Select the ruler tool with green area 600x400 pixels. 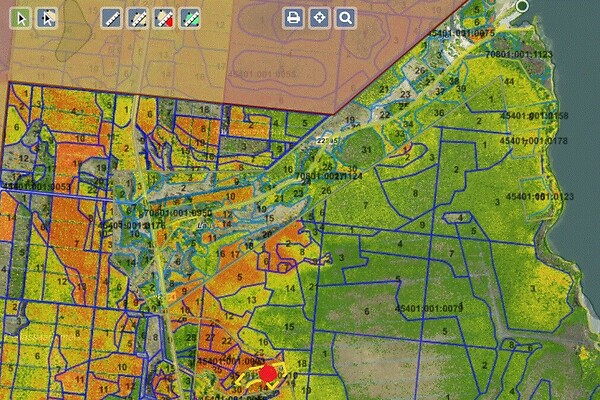tap(190, 18)
